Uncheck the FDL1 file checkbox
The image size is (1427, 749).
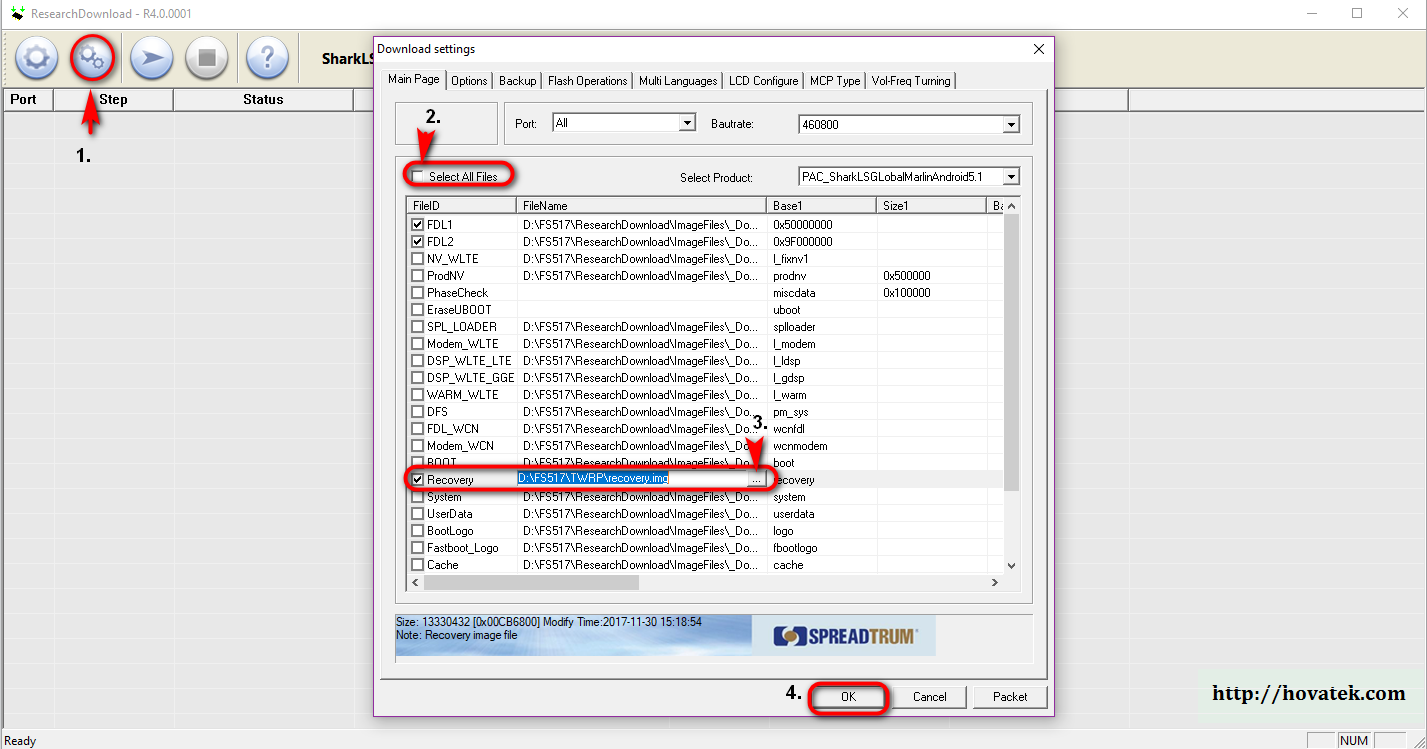click(x=418, y=225)
